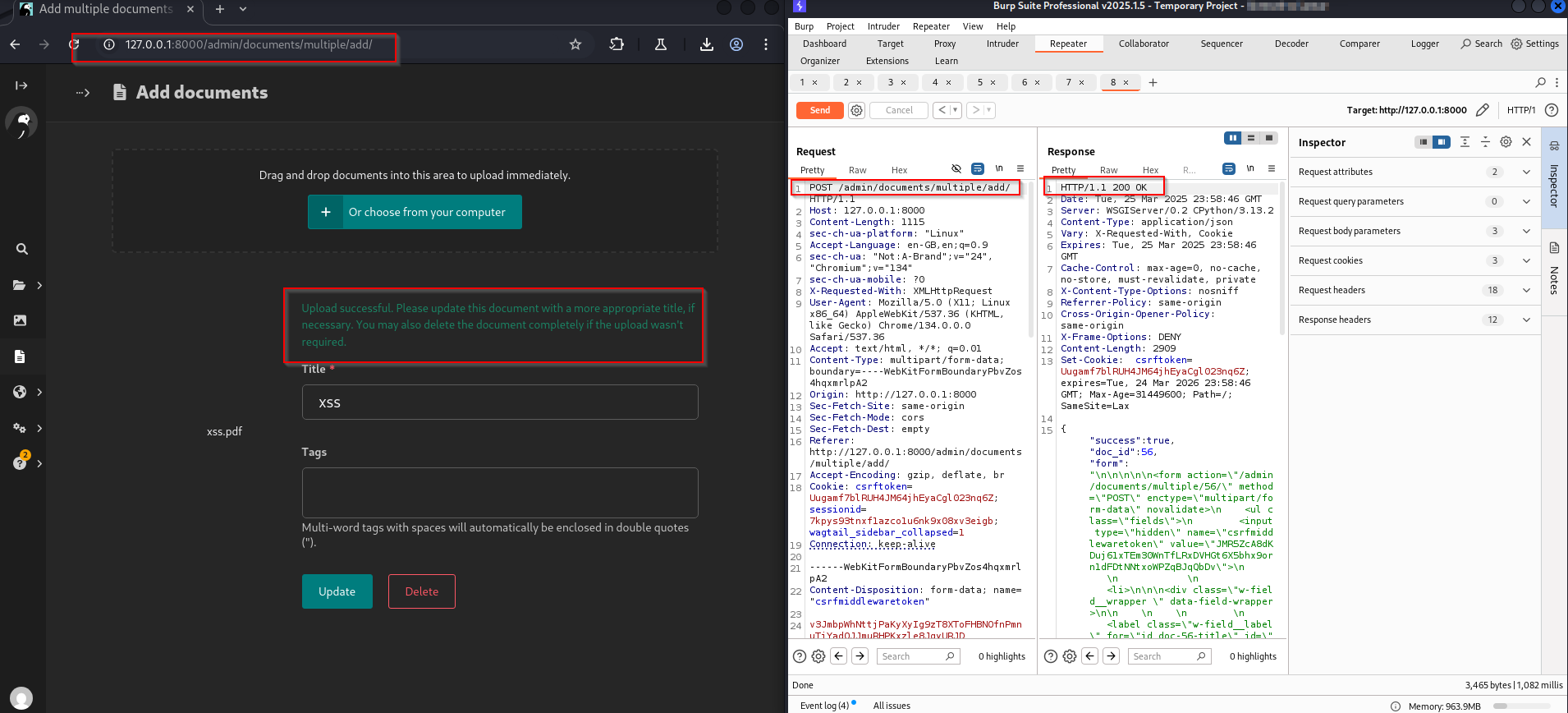Open Repeater tab search magnifier
Viewport: 1568px width, 713px height.
1540,82
